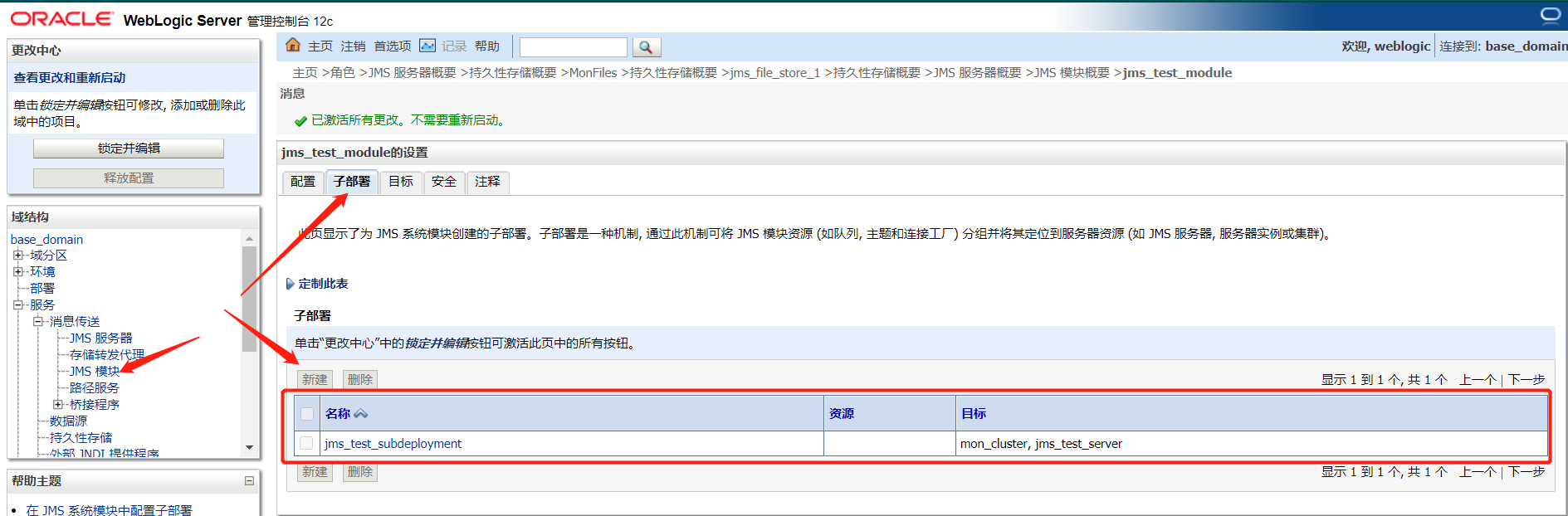Click the domain tree scrollbar down arrow
The height and width of the screenshot is (516, 1568).
pyautogui.click(x=249, y=448)
